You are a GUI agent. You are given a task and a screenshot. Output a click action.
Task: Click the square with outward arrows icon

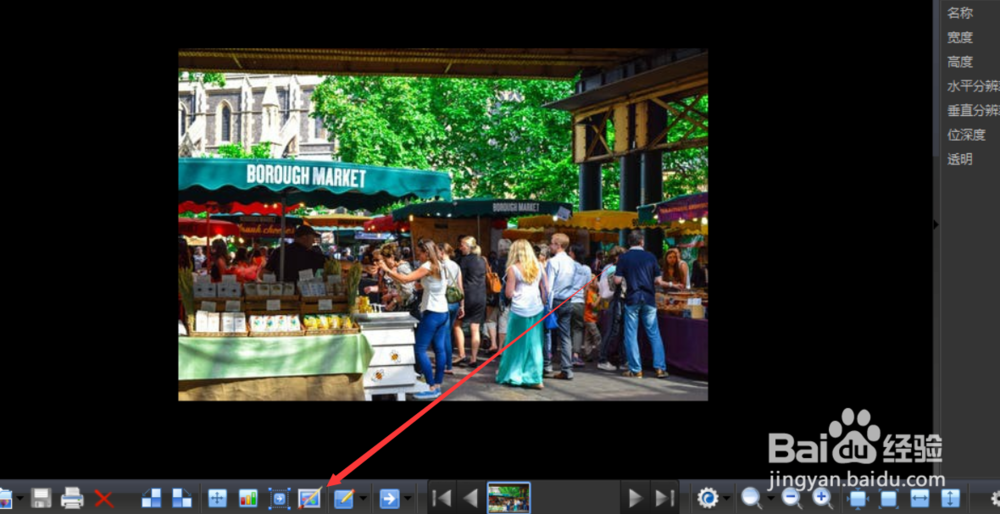(858, 498)
